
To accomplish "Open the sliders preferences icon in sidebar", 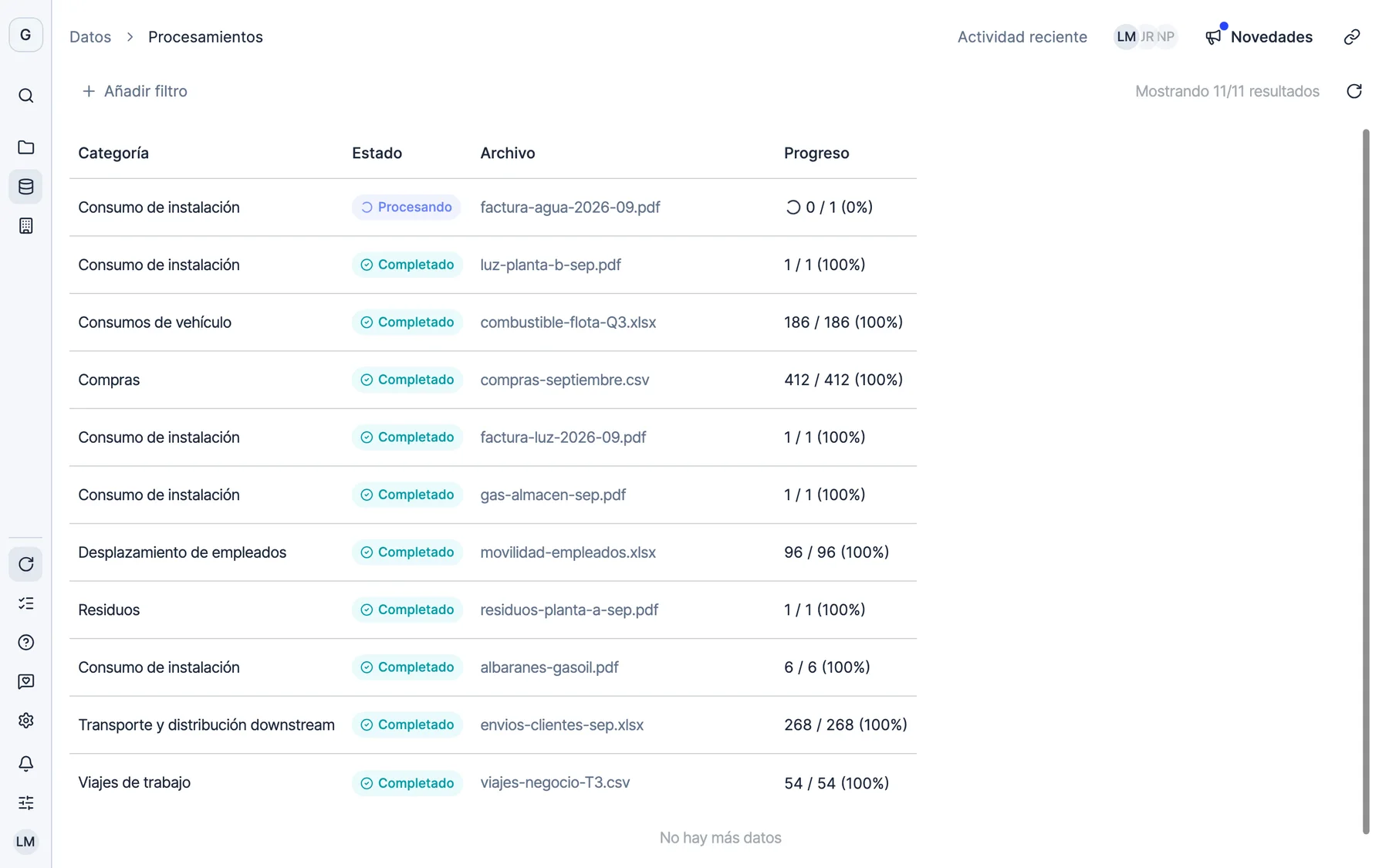I will pos(25,803).
